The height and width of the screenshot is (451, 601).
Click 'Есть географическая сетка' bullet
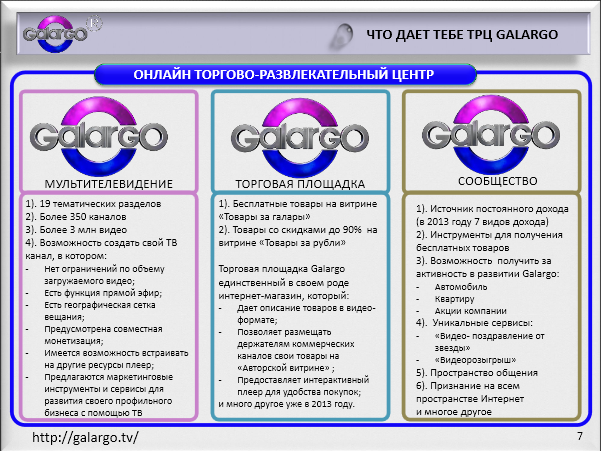pyautogui.click(x=100, y=305)
